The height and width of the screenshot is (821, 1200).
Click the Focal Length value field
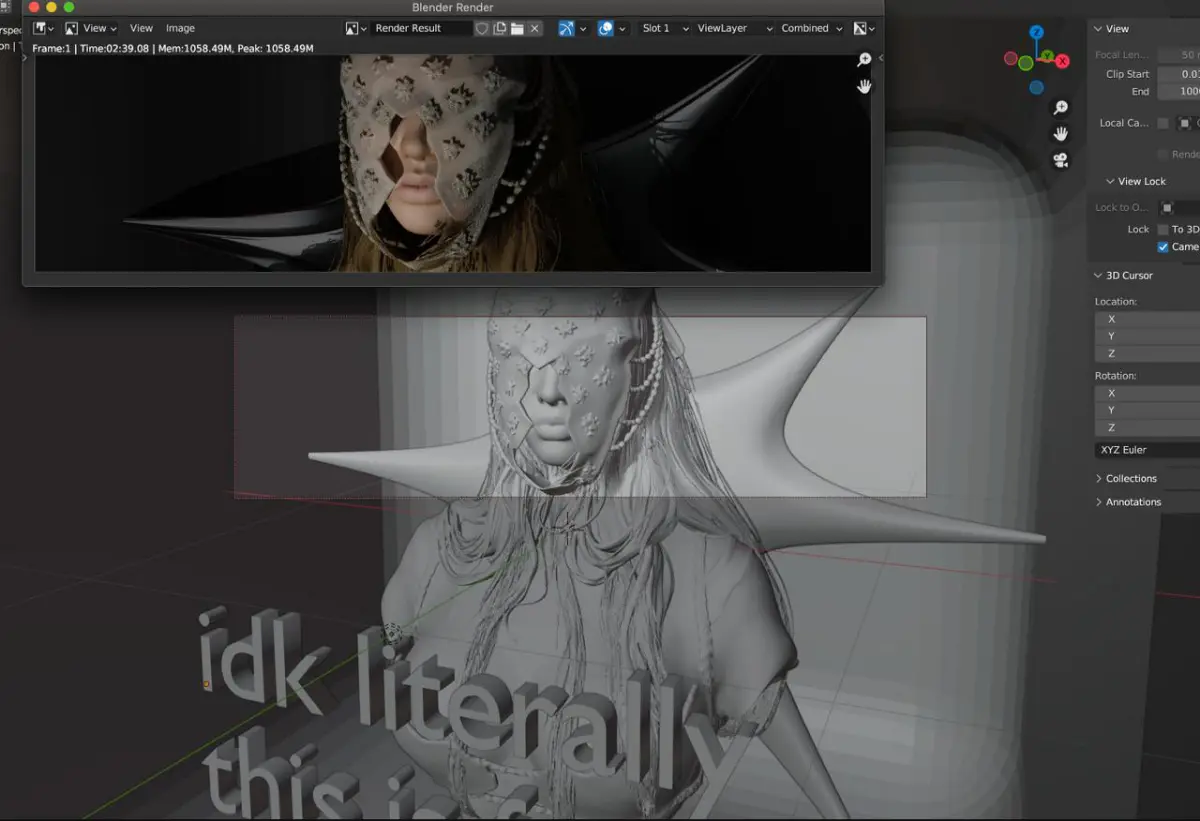(x=1178, y=55)
